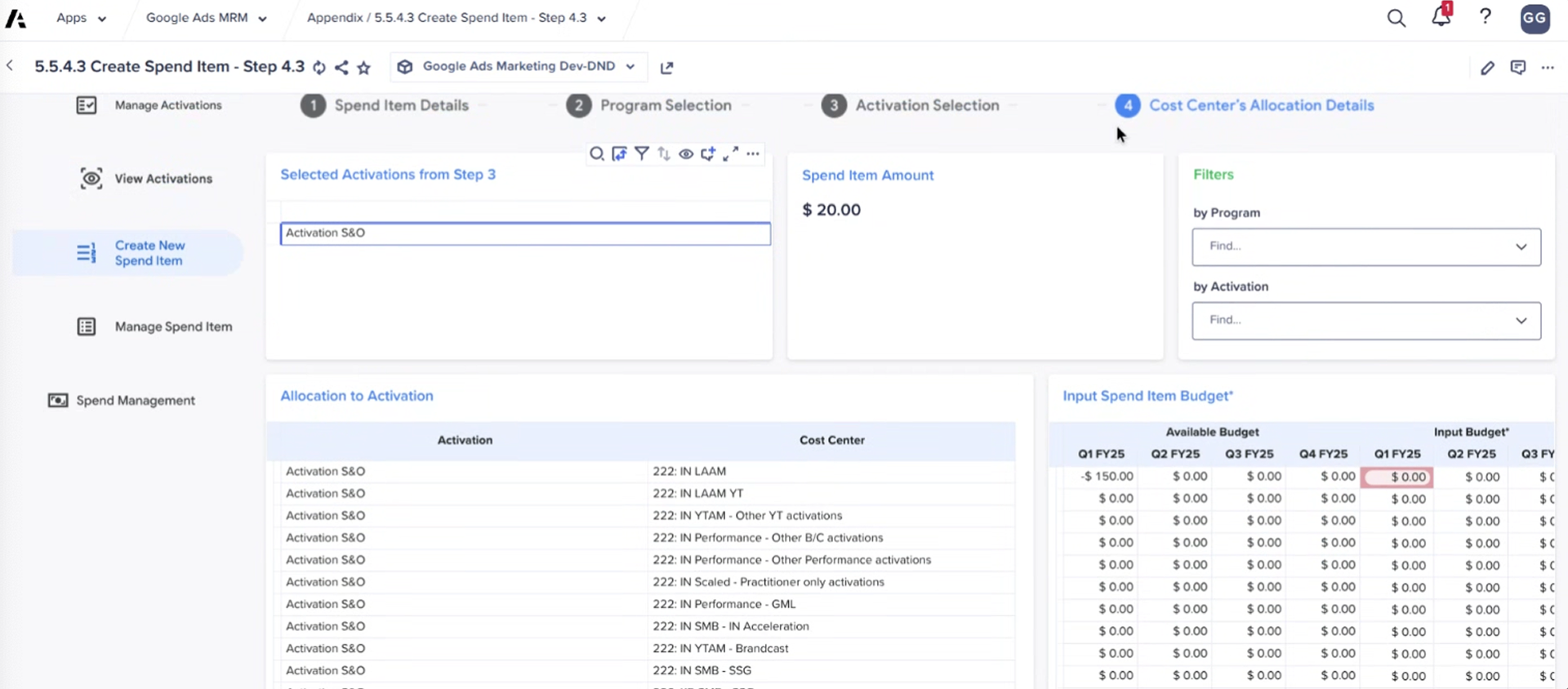This screenshot has height=689, width=1568.
Task: Click the Activation S&O selected cell
Action: [525, 233]
